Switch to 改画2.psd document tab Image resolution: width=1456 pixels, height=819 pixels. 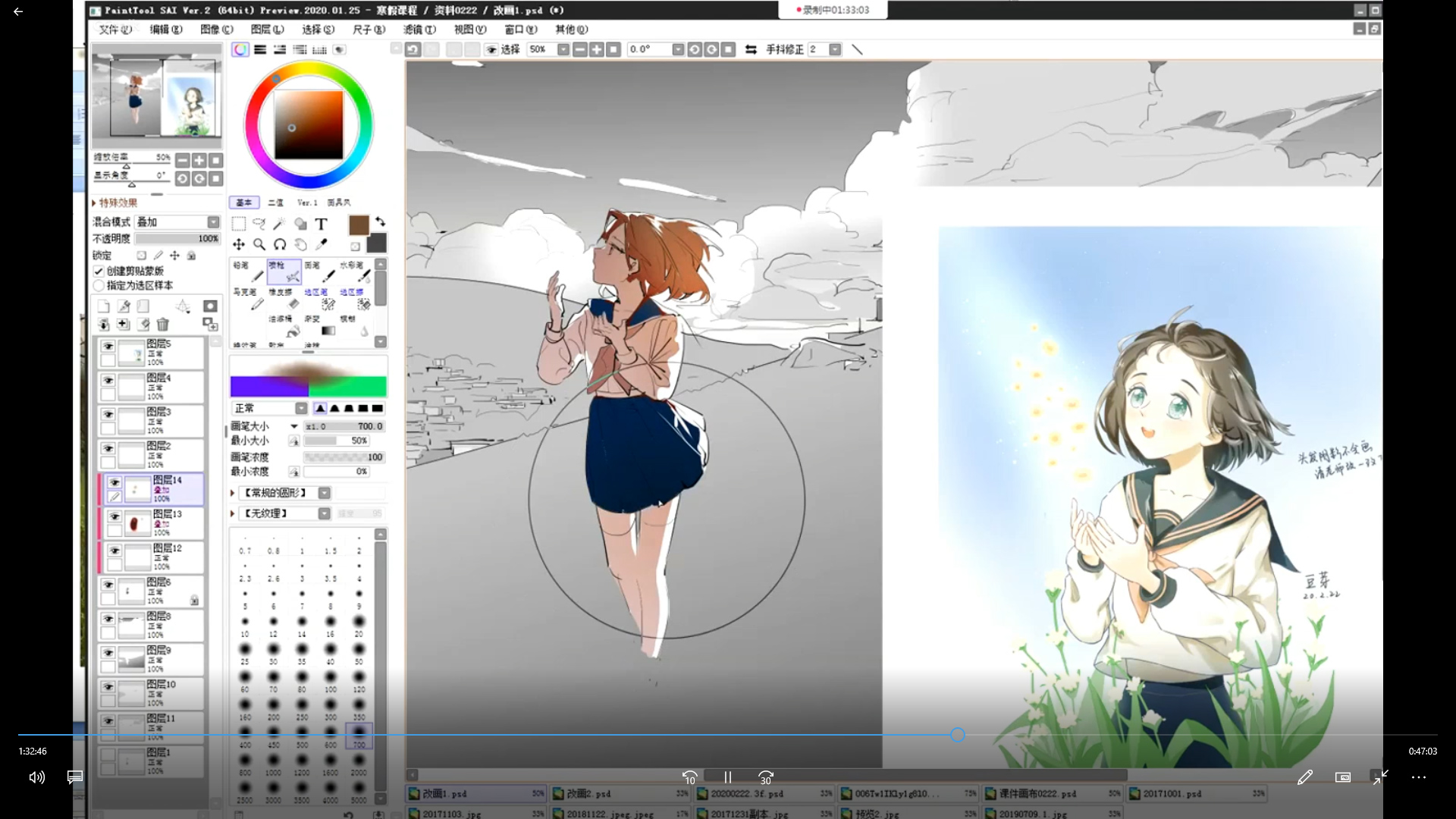coord(620,793)
